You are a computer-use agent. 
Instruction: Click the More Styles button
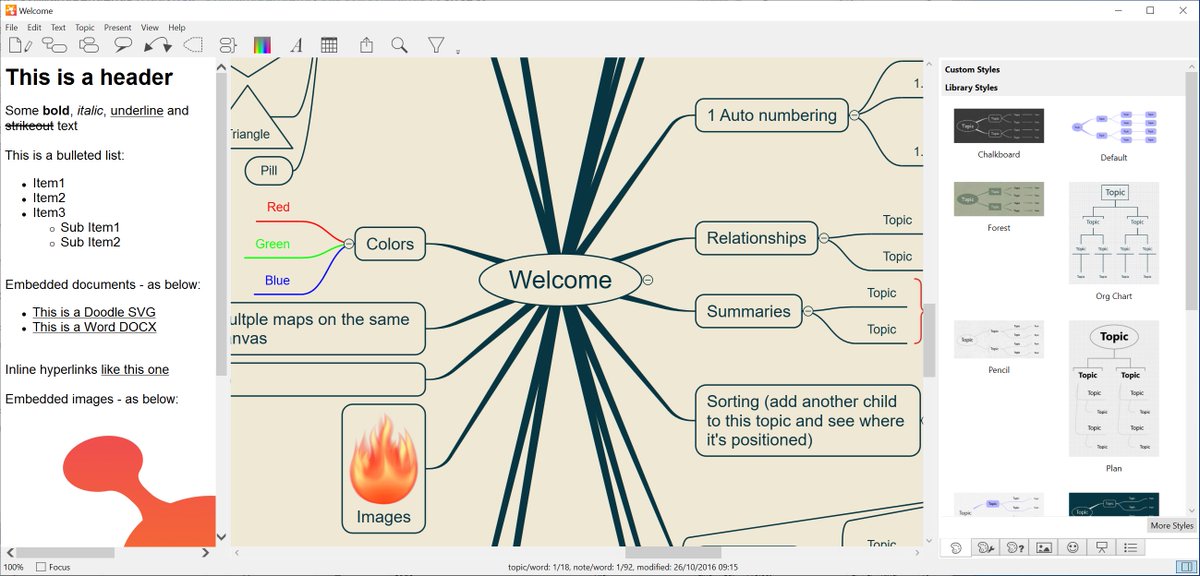pos(1170,525)
